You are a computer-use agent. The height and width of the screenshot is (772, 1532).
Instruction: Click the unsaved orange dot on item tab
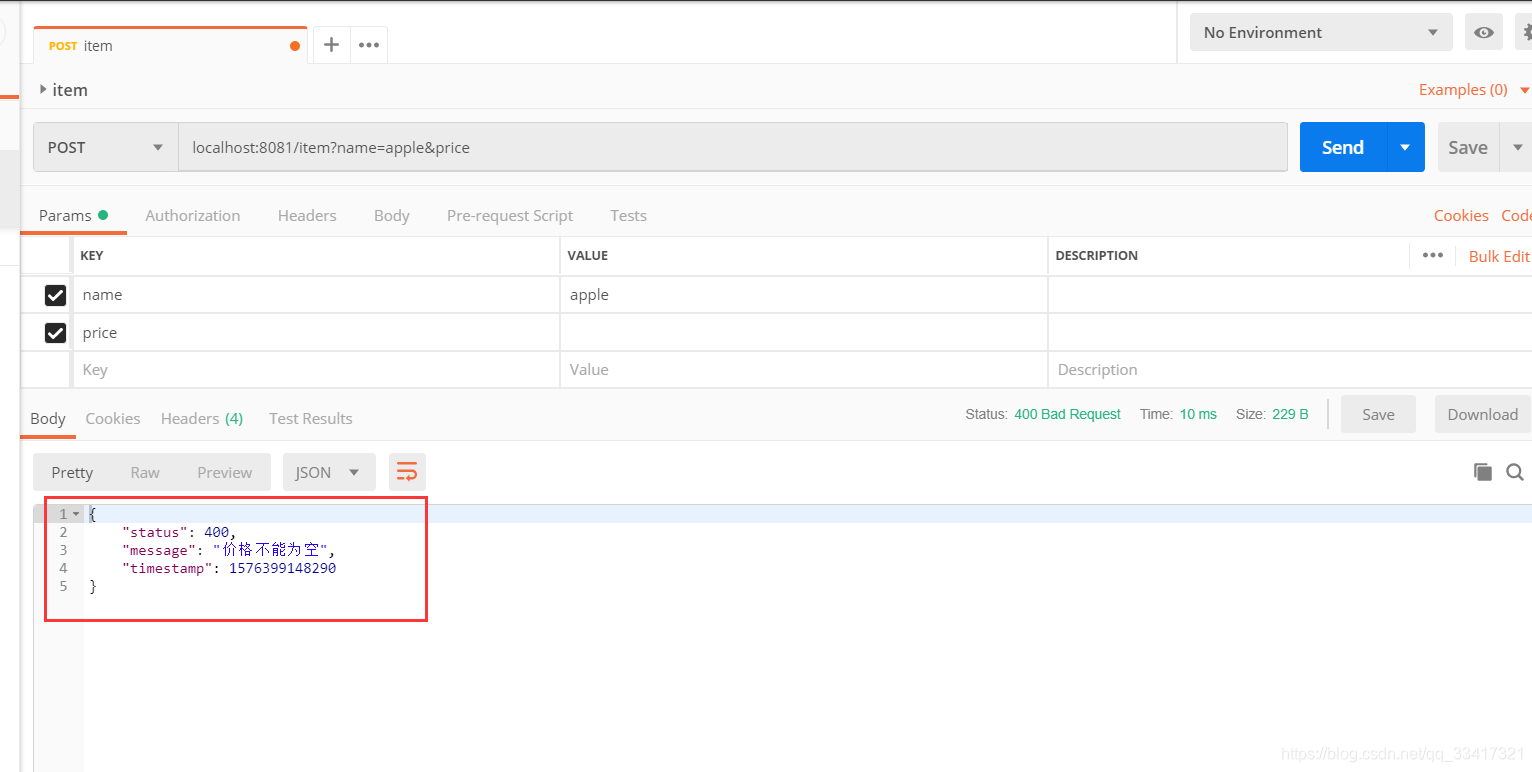coord(295,46)
